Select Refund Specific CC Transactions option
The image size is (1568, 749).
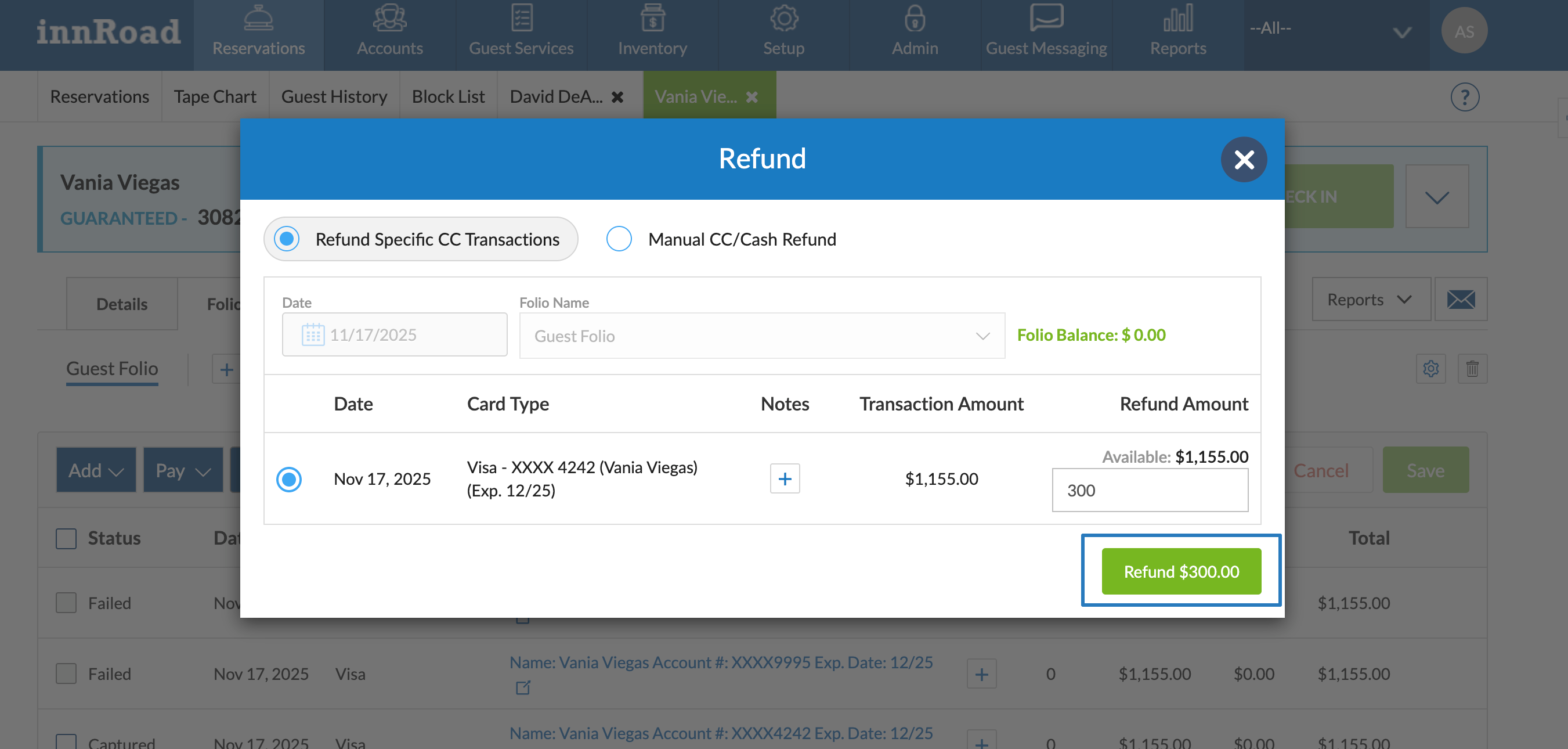[x=287, y=239]
